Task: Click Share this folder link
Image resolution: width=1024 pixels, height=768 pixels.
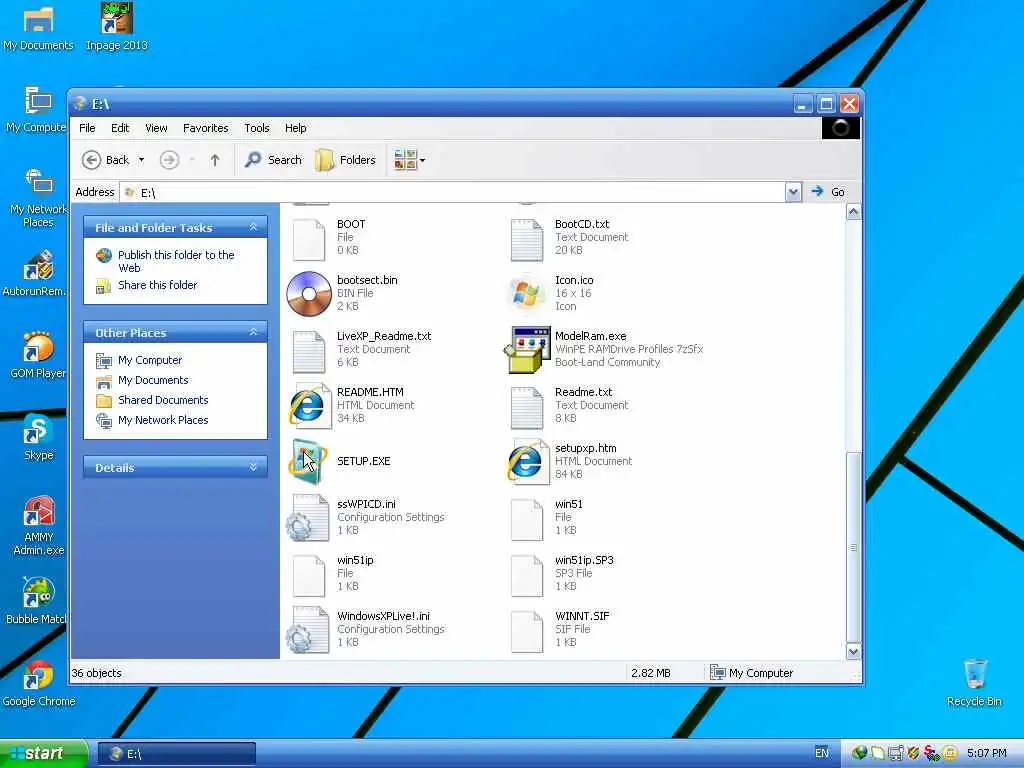Action: 157,285
